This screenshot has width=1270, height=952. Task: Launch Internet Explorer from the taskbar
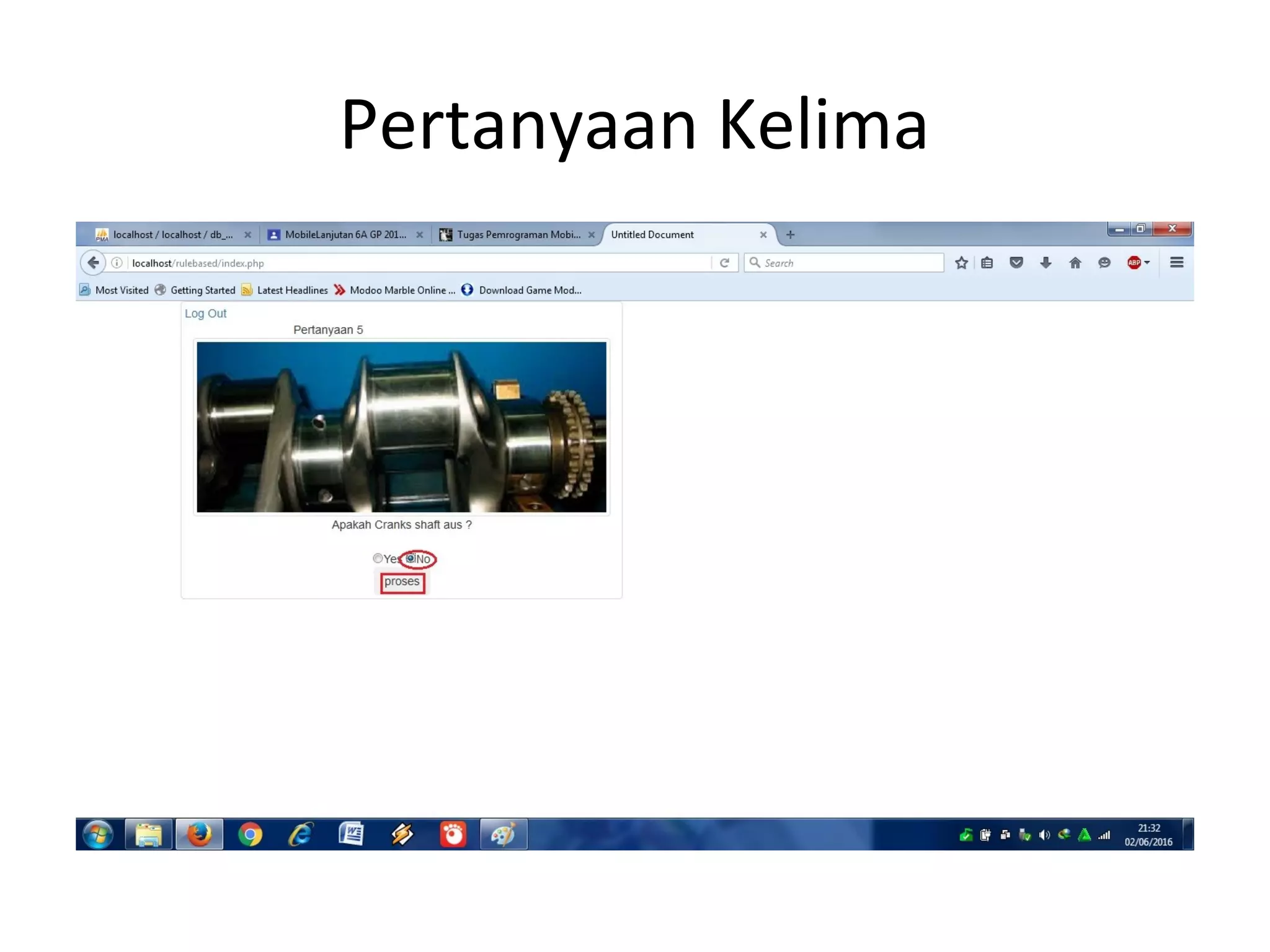301,834
